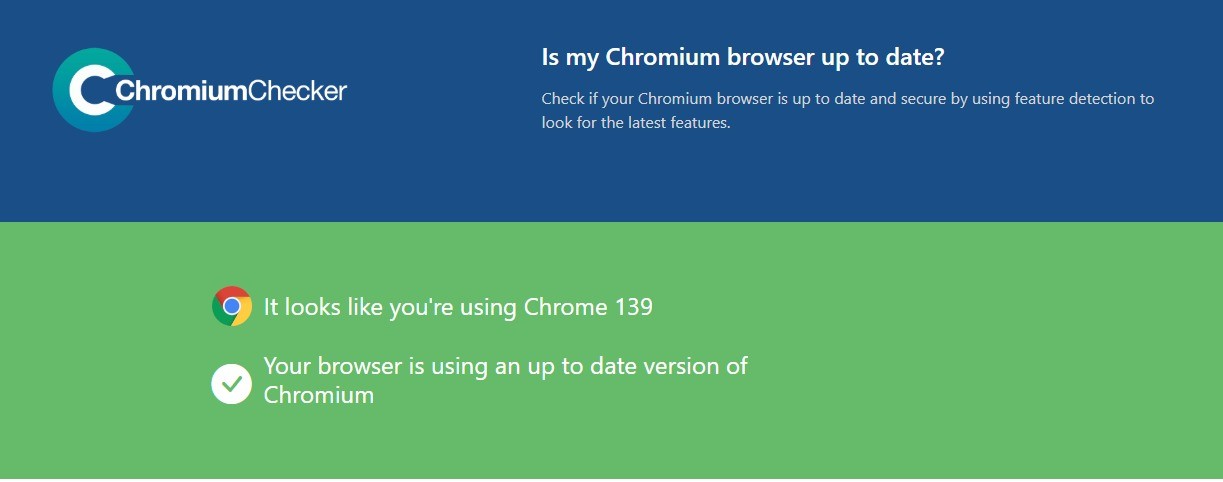The width and height of the screenshot is (1223, 482).
Task: Click the word "Chromium" ending the status message
Action: click(x=319, y=395)
